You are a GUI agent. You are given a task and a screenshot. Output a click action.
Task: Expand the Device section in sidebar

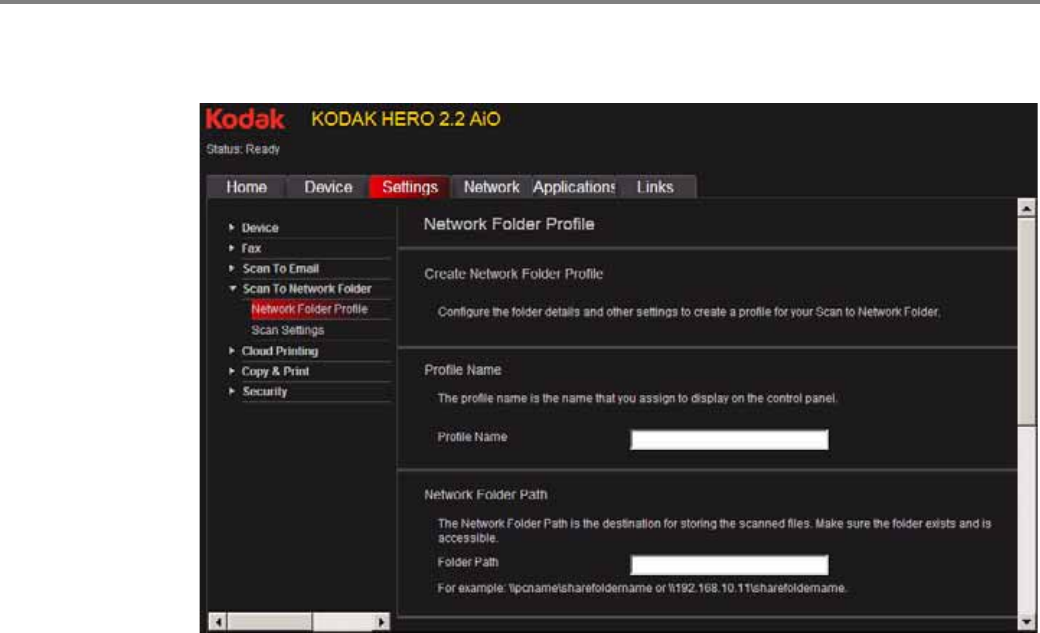click(x=260, y=228)
